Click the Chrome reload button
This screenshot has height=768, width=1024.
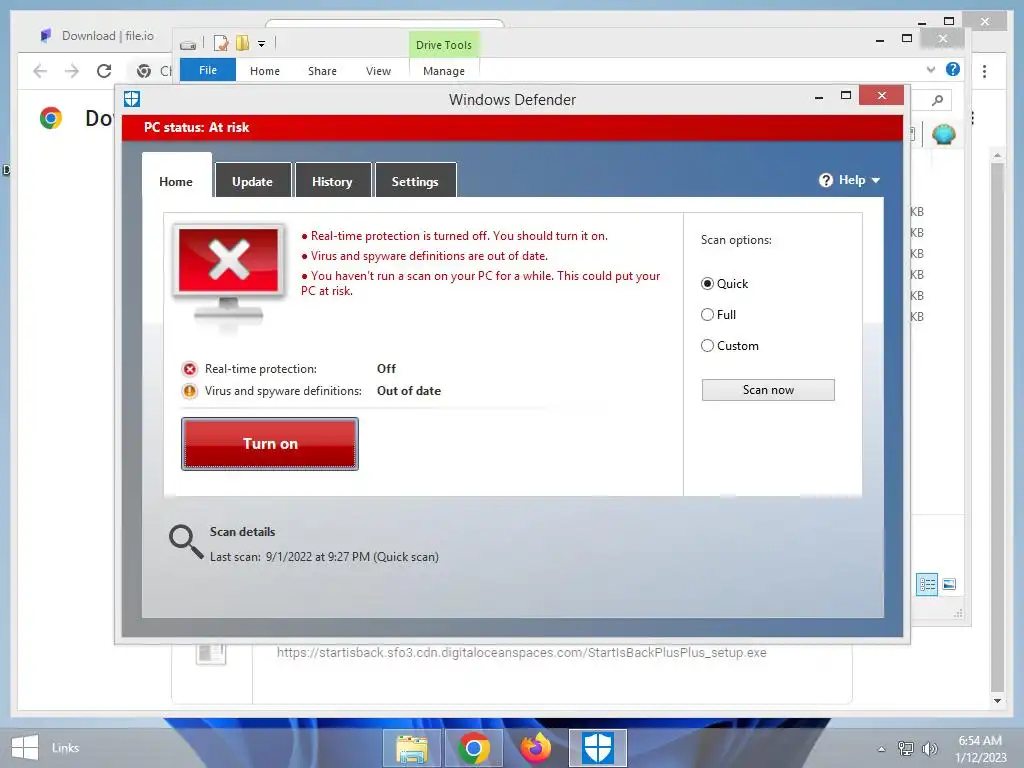pos(104,71)
